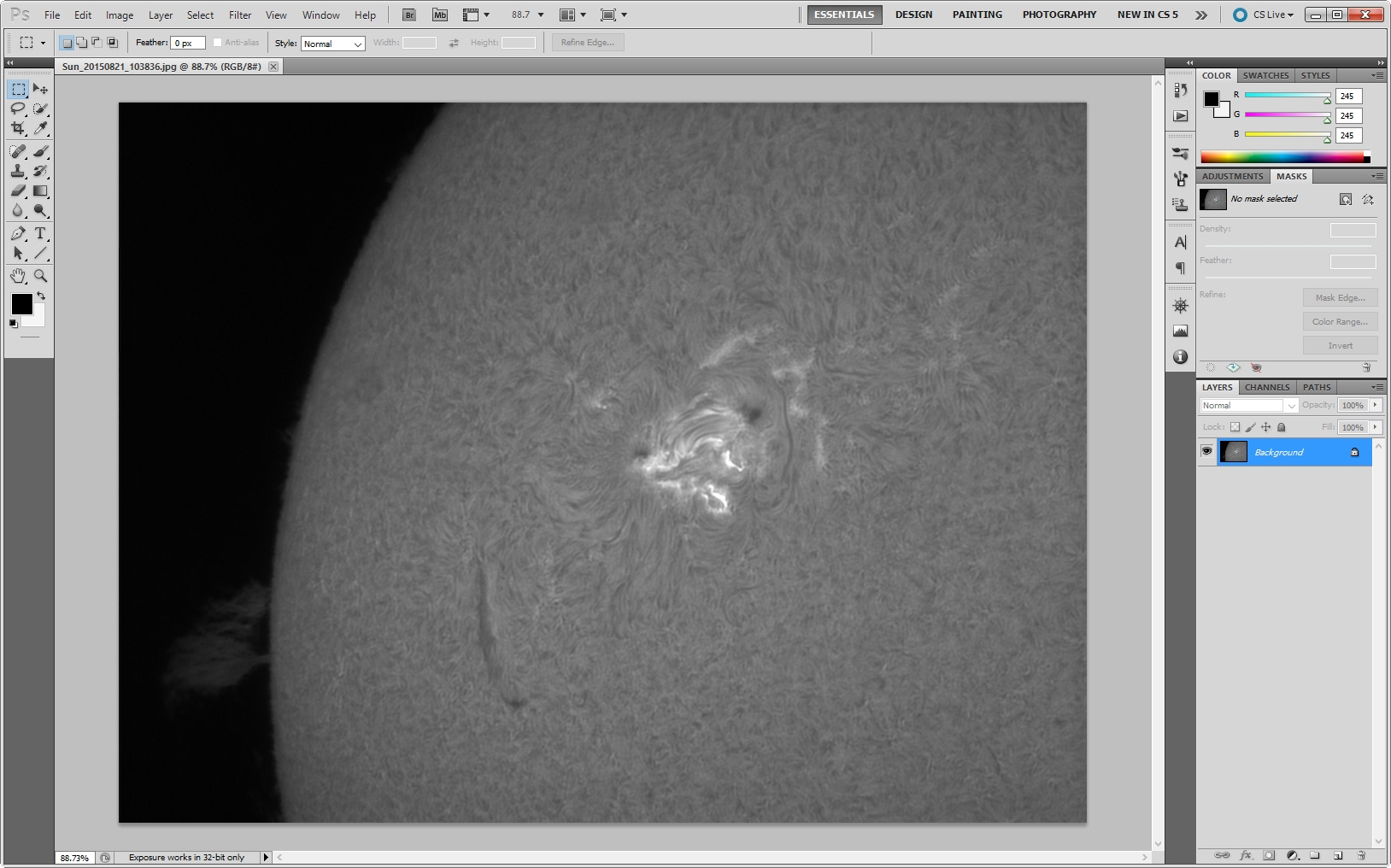This screenshot has width=1391, height=868.
Task: Switch to the Adjustments tab
Action: 1233,176
